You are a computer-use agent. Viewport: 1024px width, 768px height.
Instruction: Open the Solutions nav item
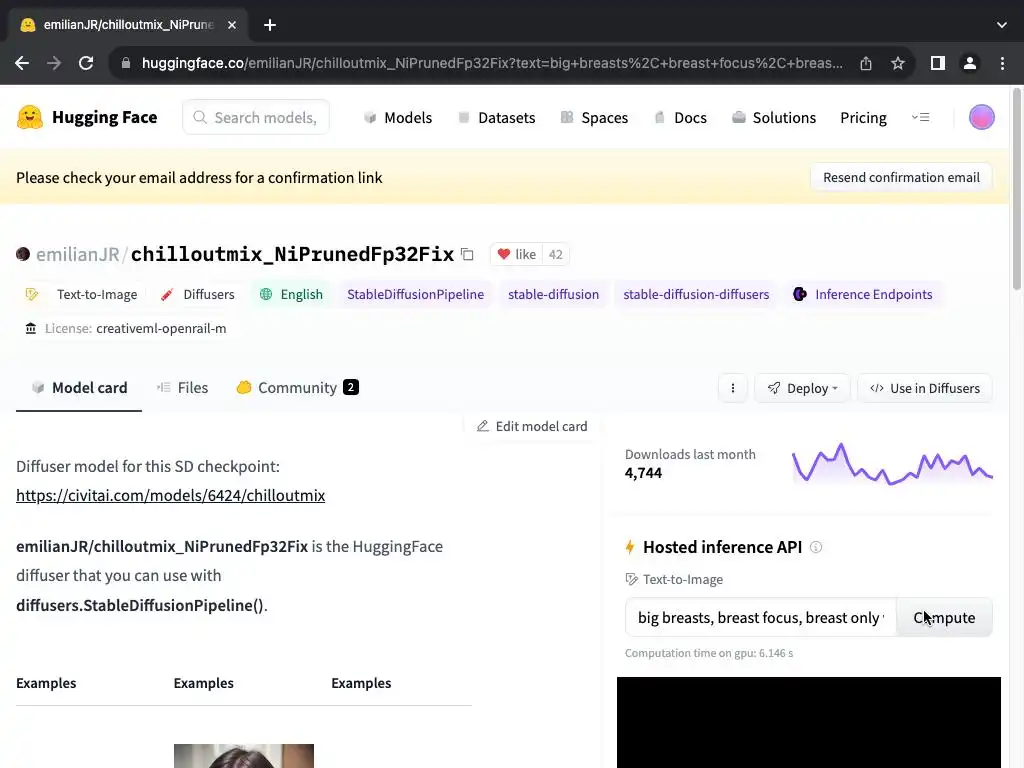774,118
